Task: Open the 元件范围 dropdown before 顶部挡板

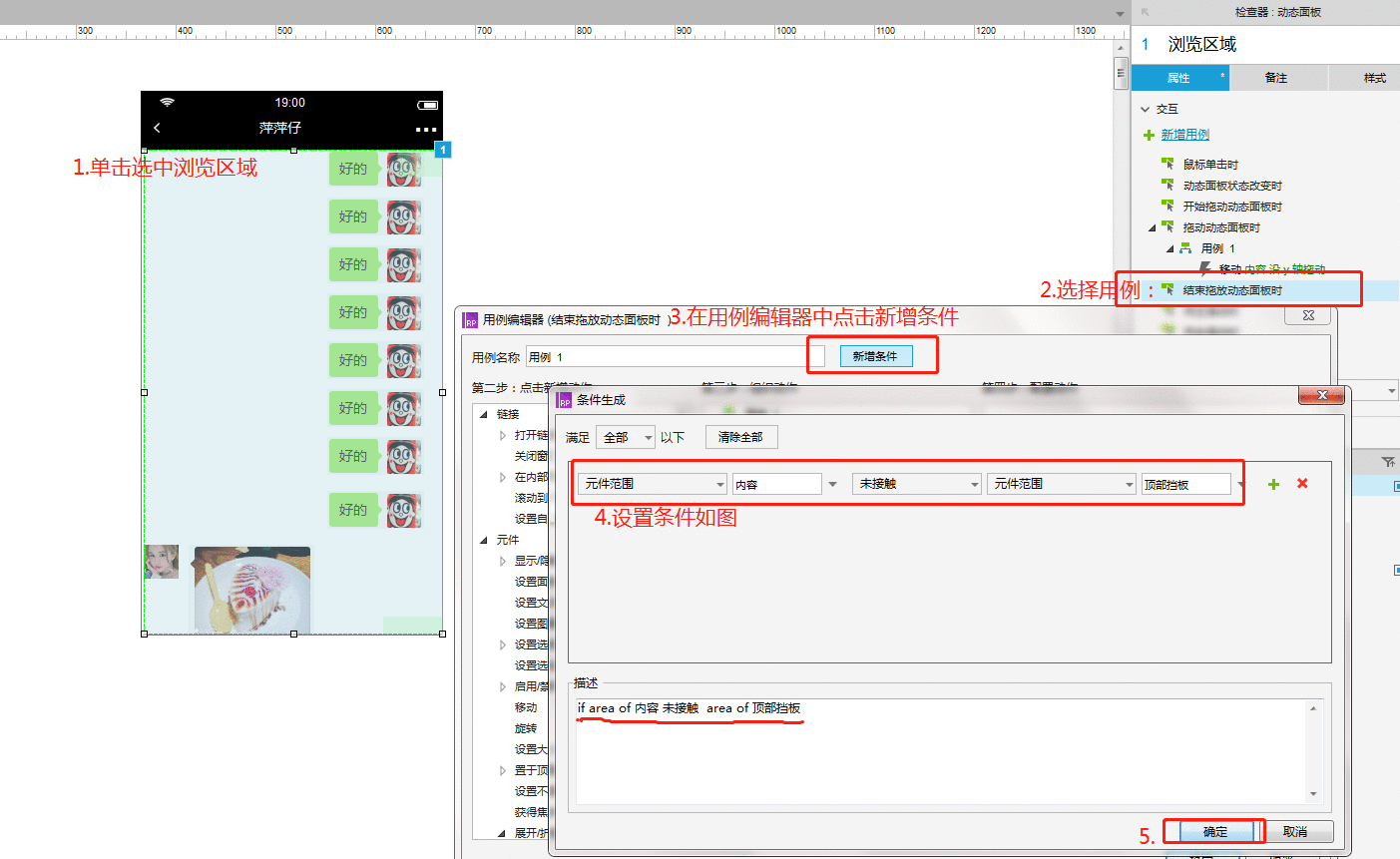Action: coord(1062,484)
